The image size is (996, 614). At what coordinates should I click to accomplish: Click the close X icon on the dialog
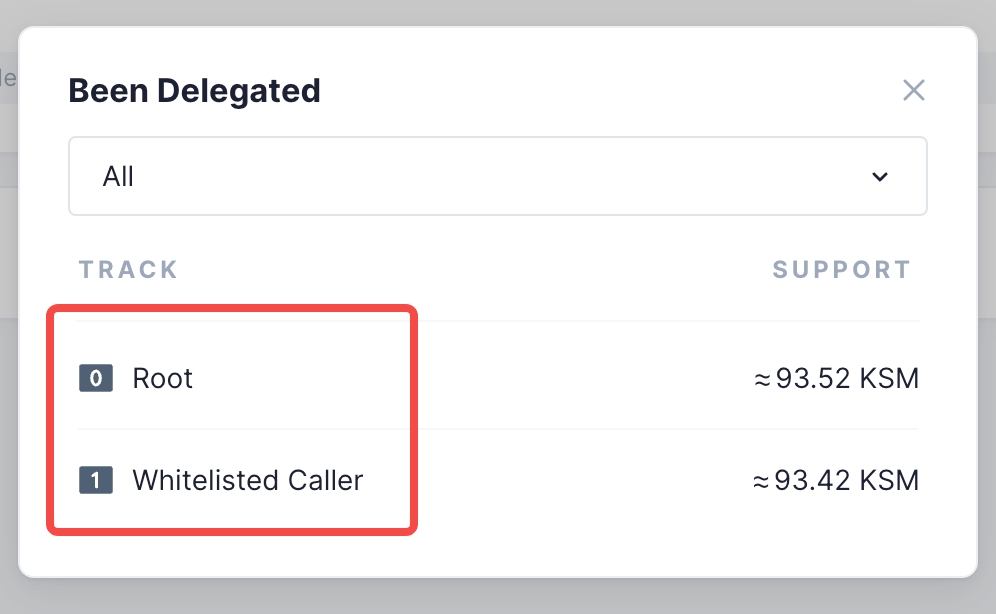click(x=913, y=90)
